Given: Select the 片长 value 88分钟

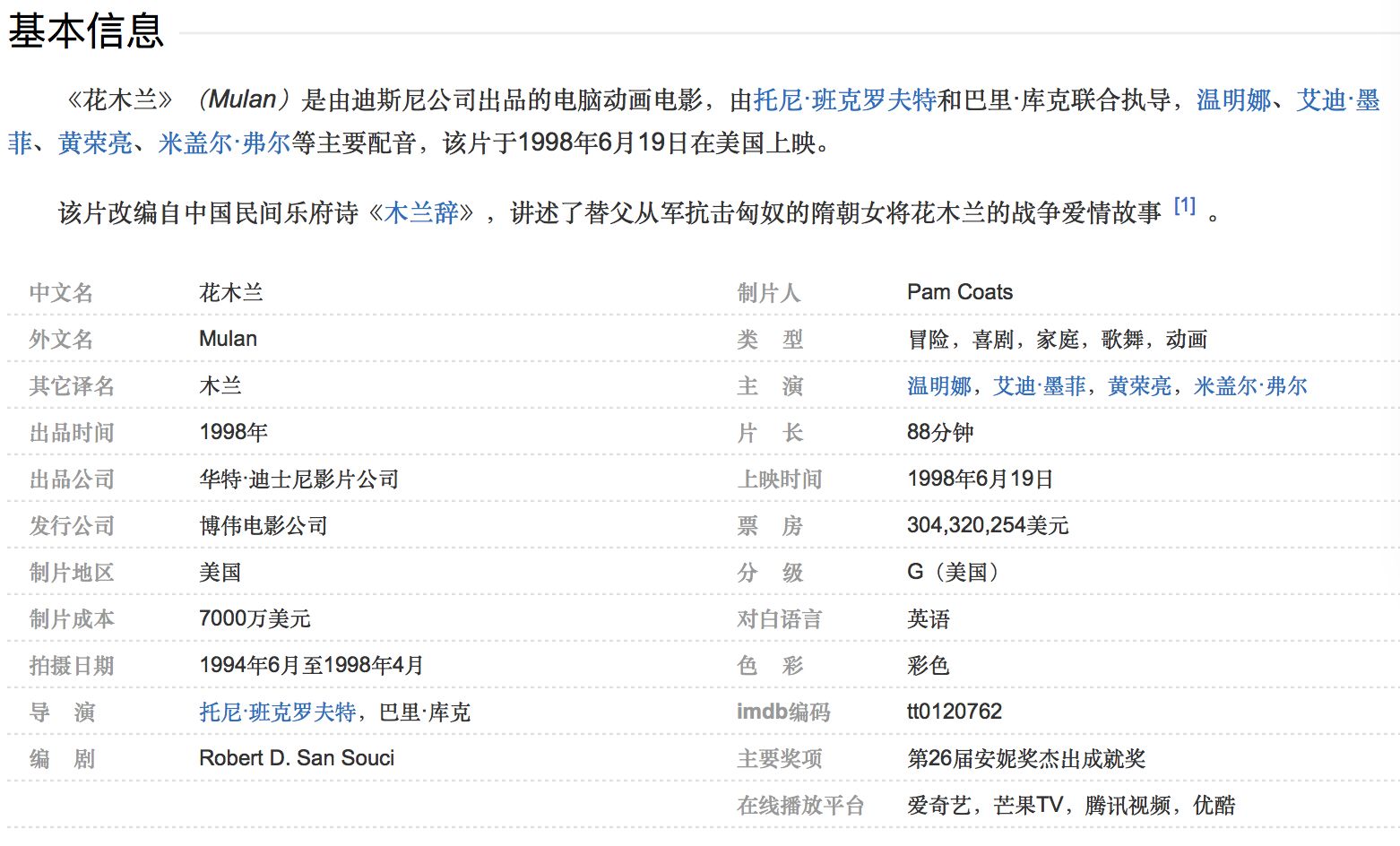Looking at the screenshot, I should click(940, 433).
